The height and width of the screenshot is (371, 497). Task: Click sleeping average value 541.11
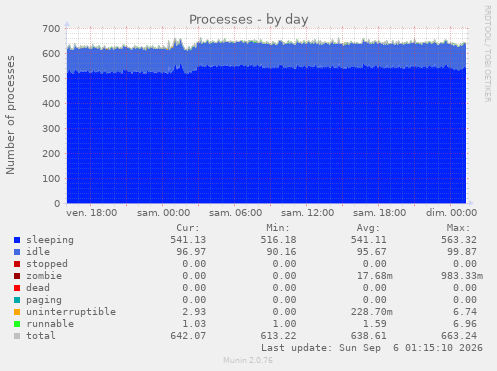point(368,240)
